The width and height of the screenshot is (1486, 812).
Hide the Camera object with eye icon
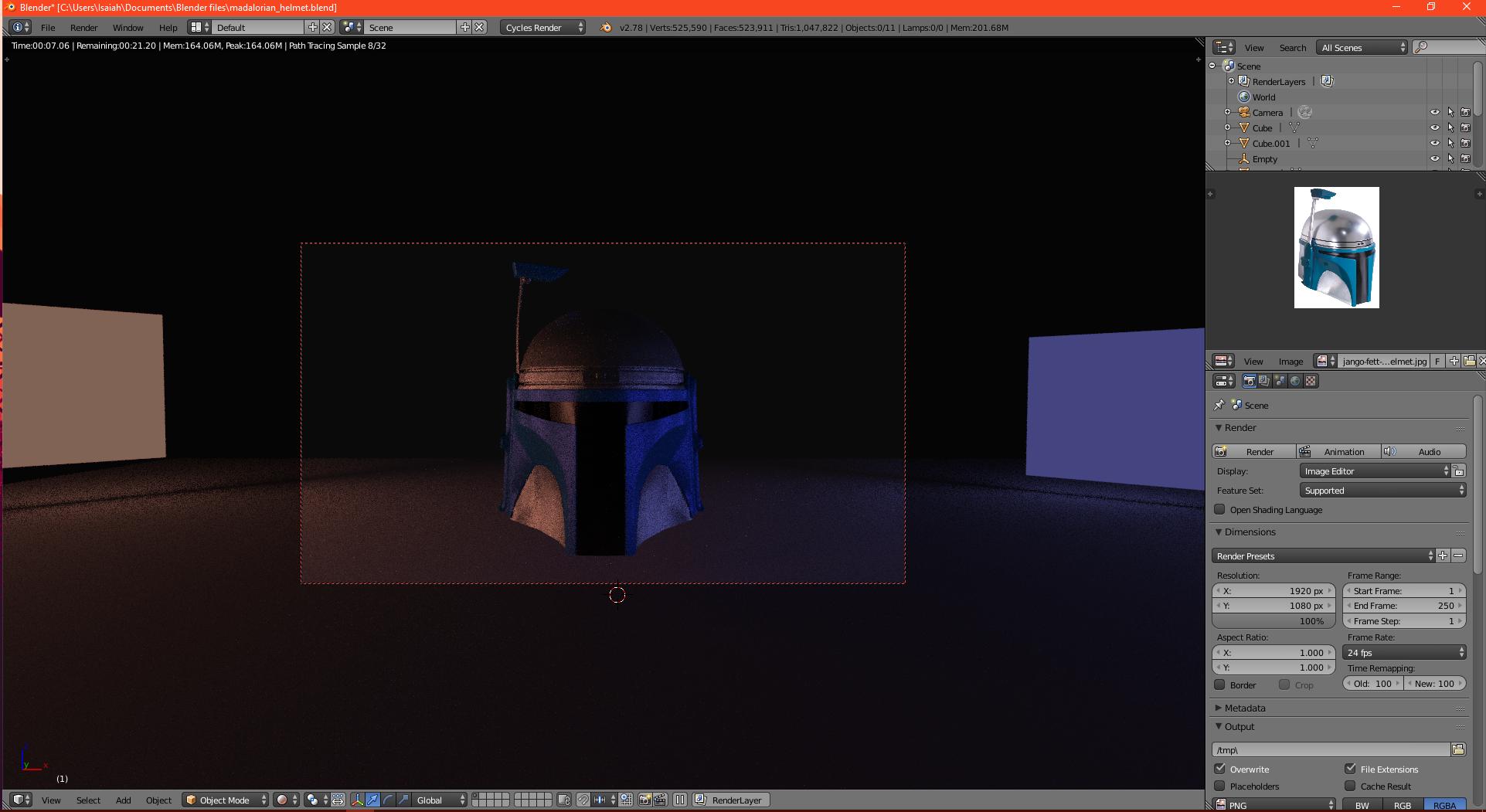pyautogui.click(x=1435, y=112)
